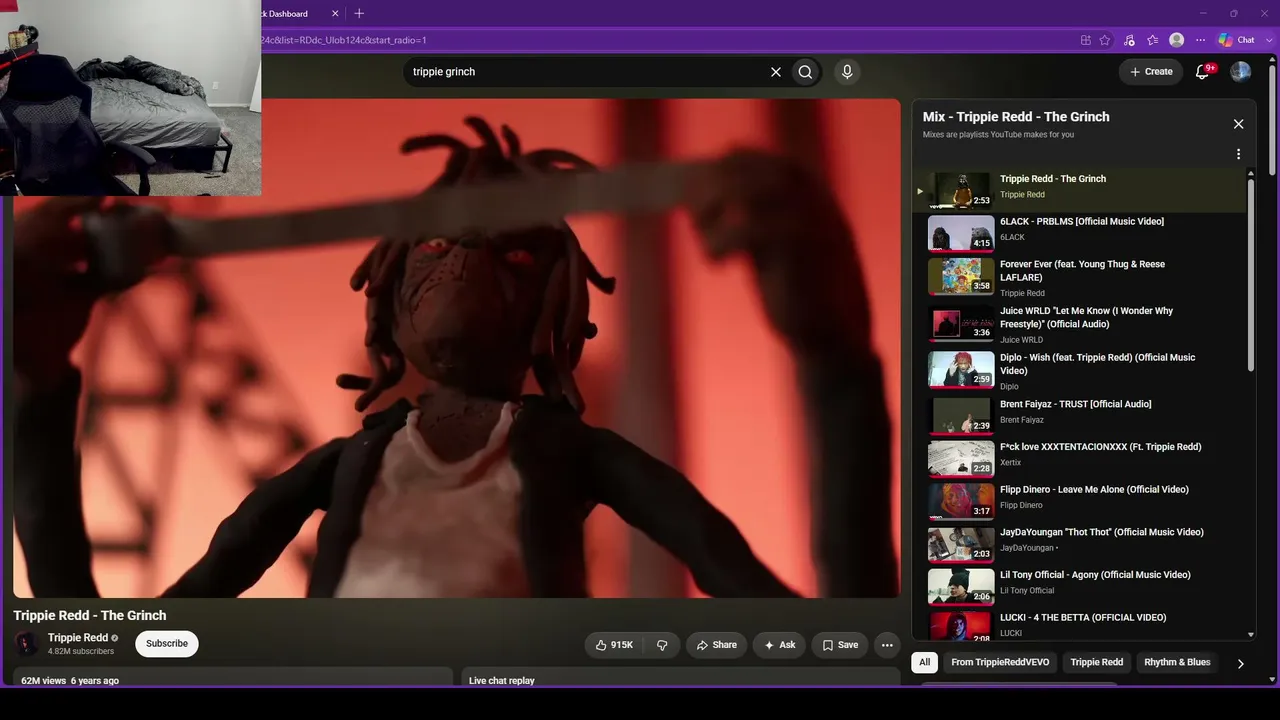
Task: Open browser extensions/apps icon in address bar
Action: pos(1085,40)
